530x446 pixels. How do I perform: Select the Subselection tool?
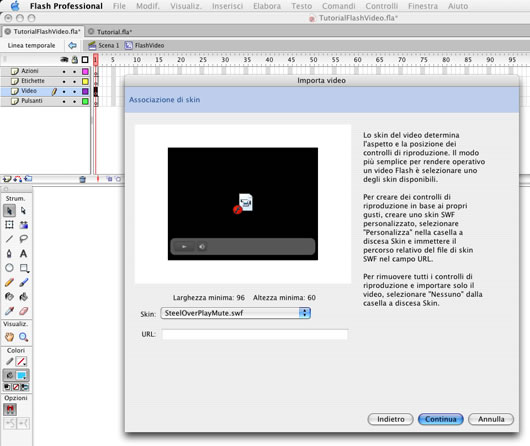[23, 211]
